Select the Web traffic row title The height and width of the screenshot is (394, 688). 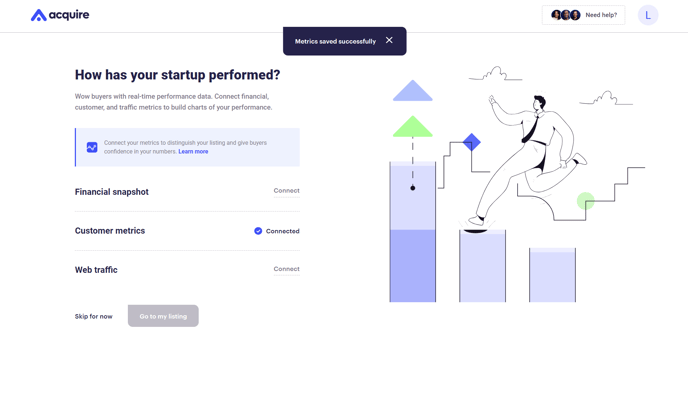tap(96, 270)
